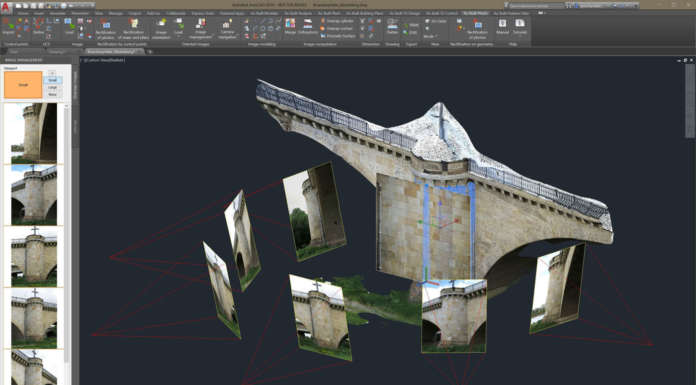696x385 pixels.
Task: Open the As-Built Plant ribbon tab
Action: coord(329,13)
